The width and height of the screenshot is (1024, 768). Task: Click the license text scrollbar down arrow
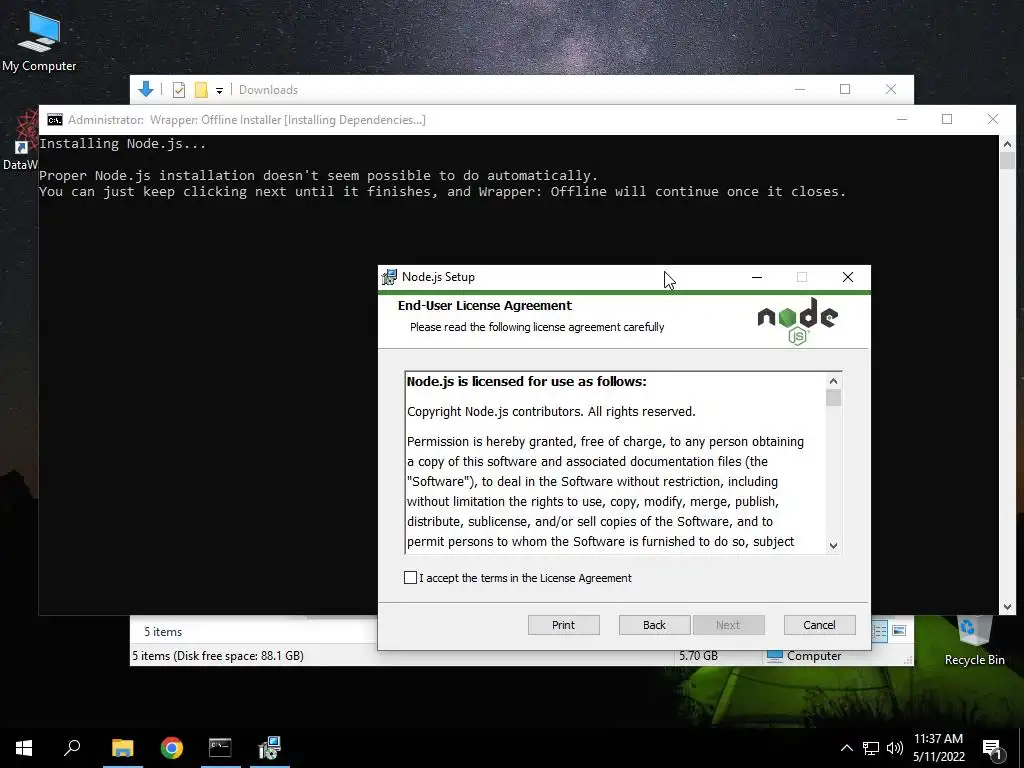pyautogui.click(x=833, y=545)
